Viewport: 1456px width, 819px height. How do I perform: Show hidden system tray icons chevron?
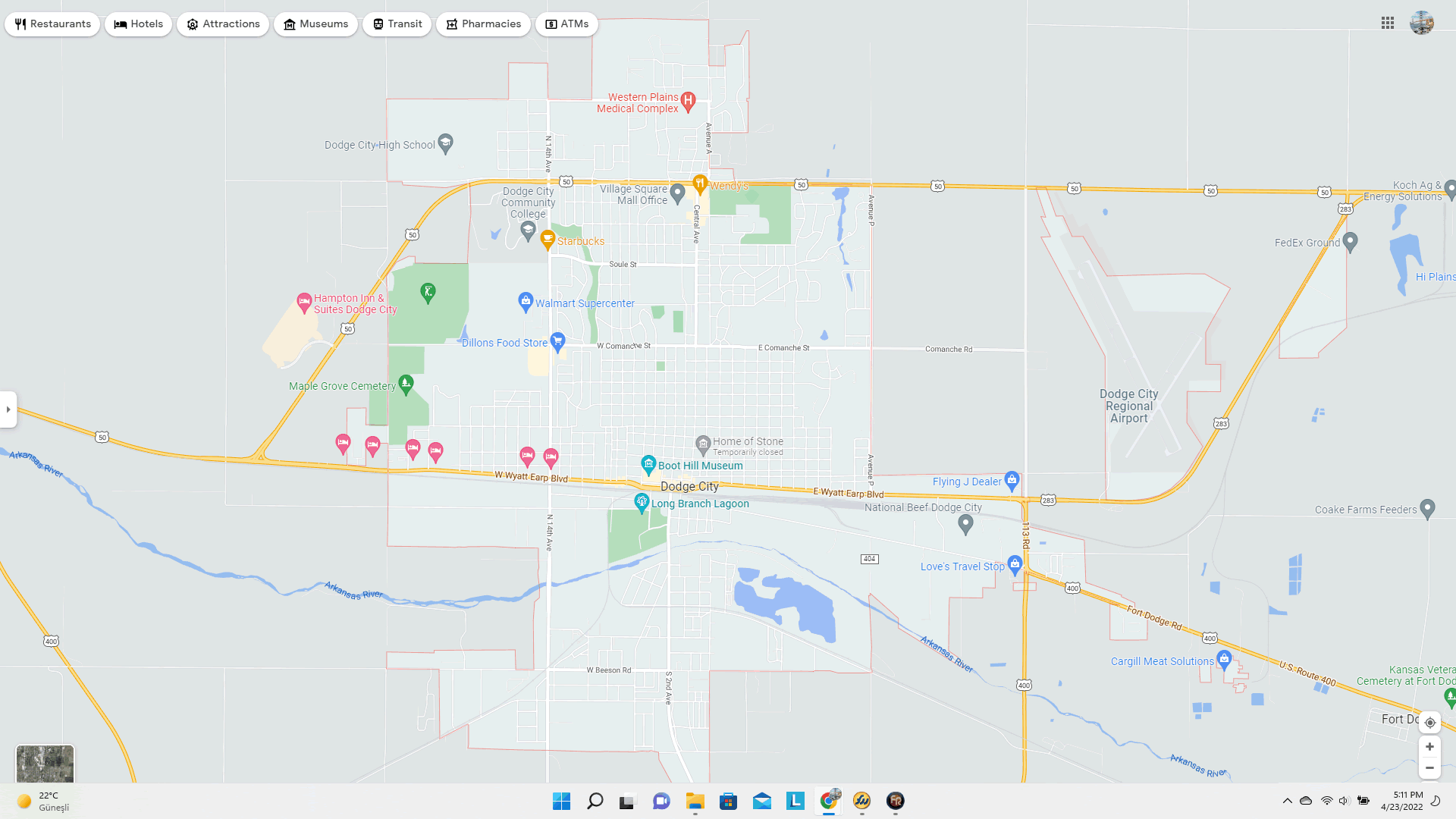(x=1287, y=801)
